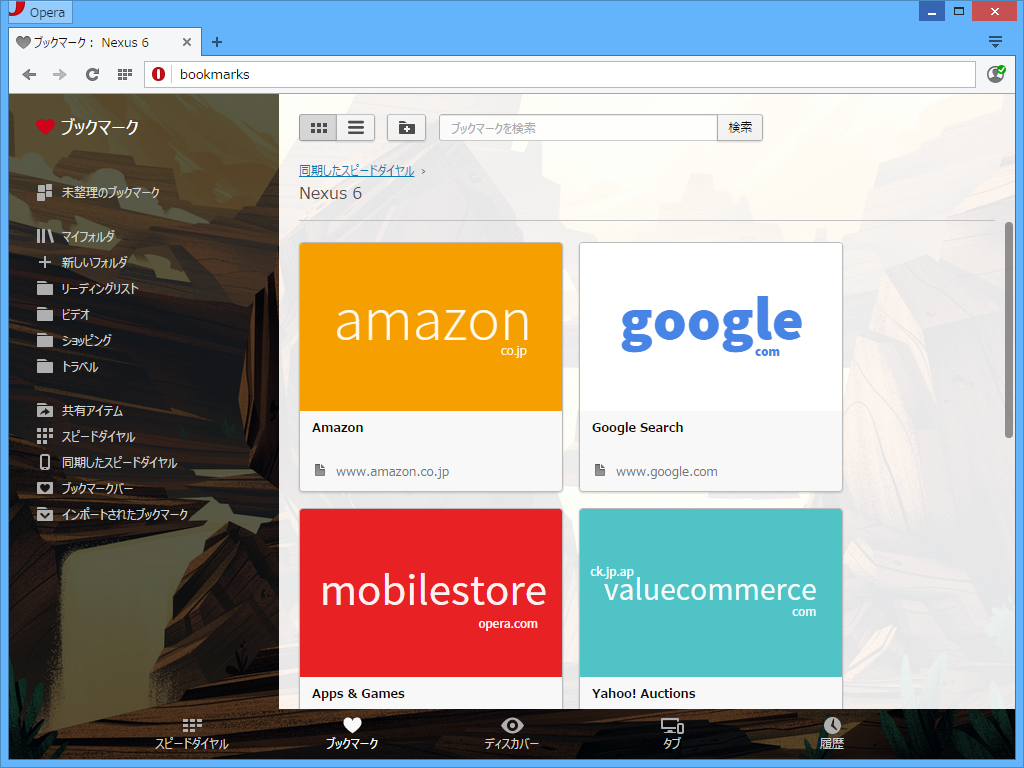Create a new bookmark folder

point(406,128)
